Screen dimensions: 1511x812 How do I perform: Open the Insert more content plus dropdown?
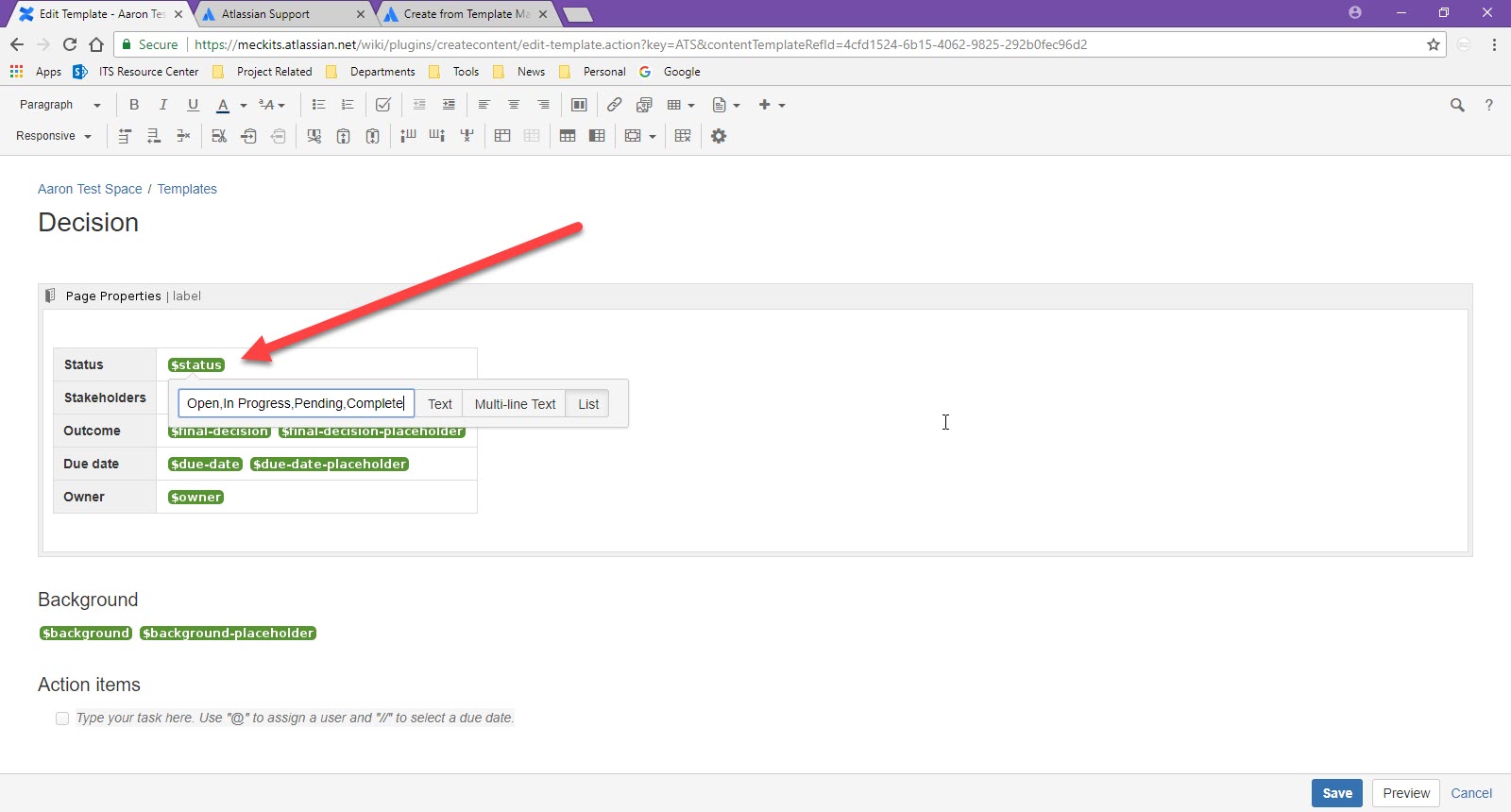click(x=772, y=105)
